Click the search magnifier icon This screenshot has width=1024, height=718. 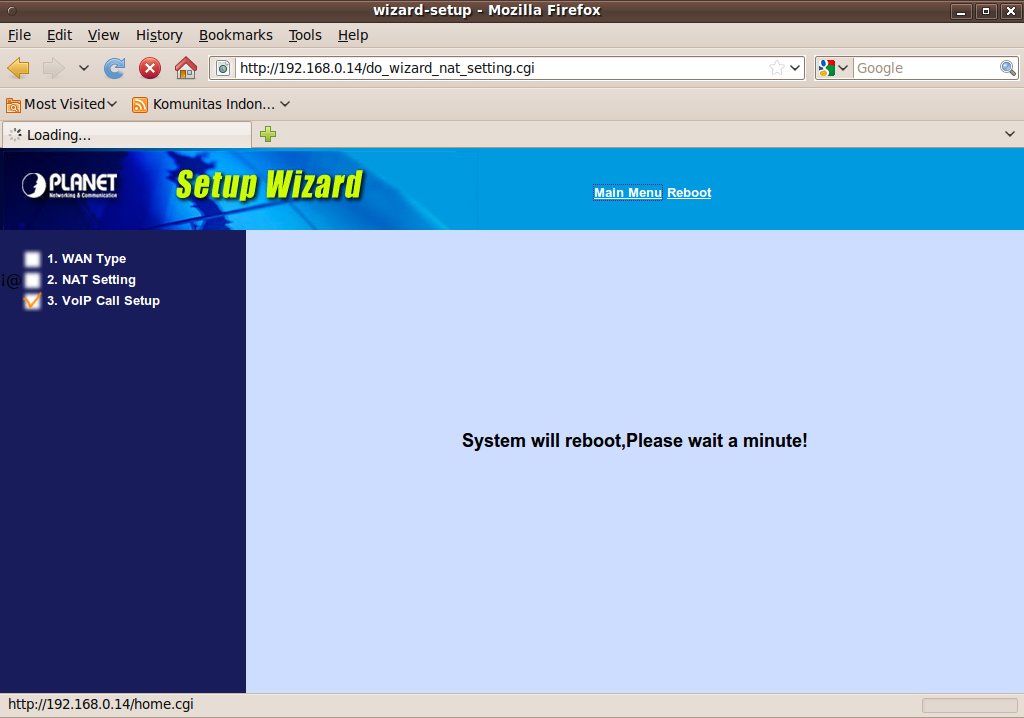(x=1008, y=68)
